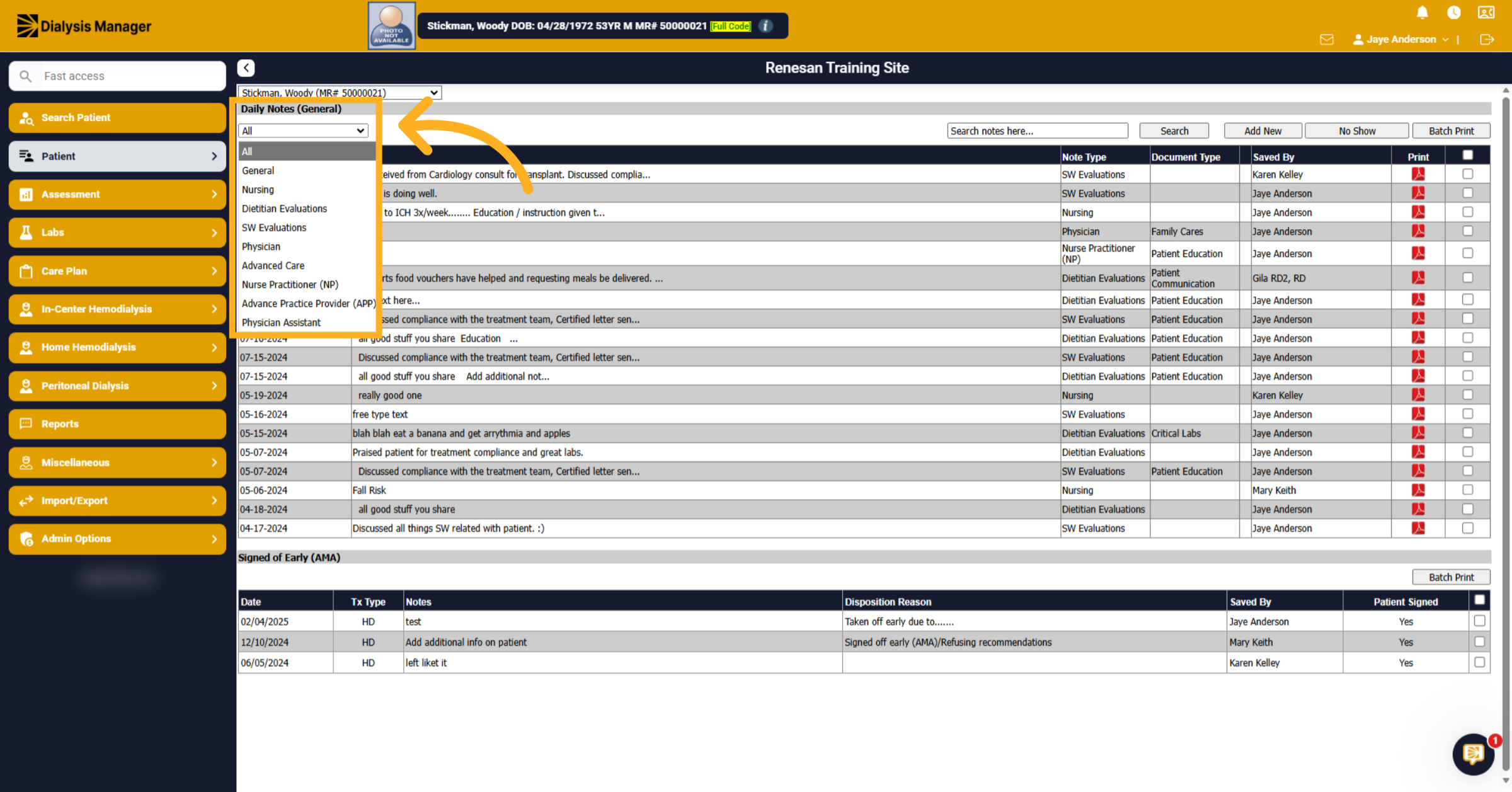Viewport: 1512px width, 792px height.
Task: Click the No Show button
Action: pyautogui.click(x=1357, y=130)
